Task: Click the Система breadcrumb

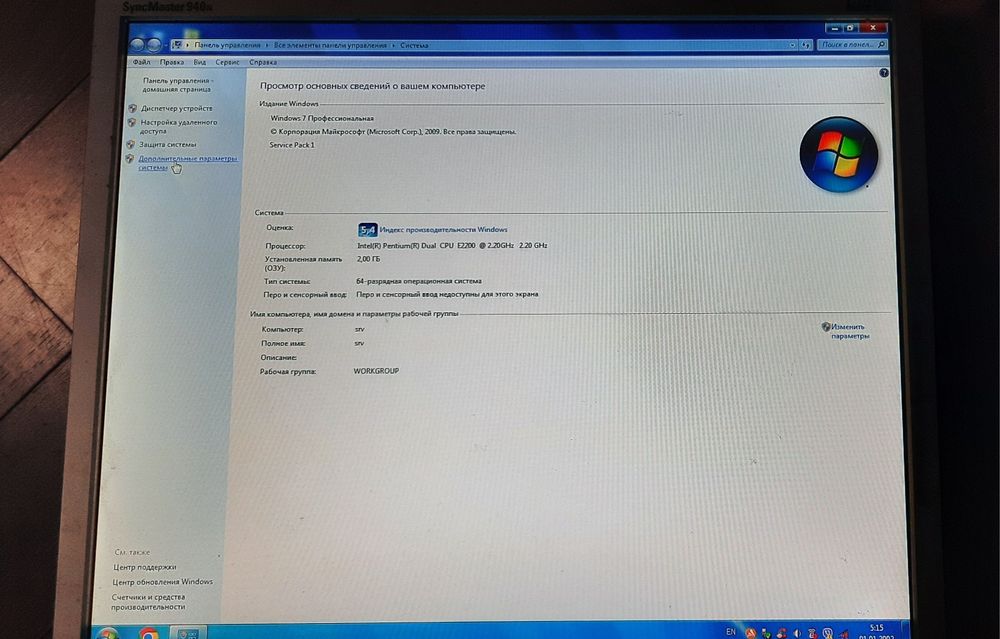Action: tap(415, 45)
